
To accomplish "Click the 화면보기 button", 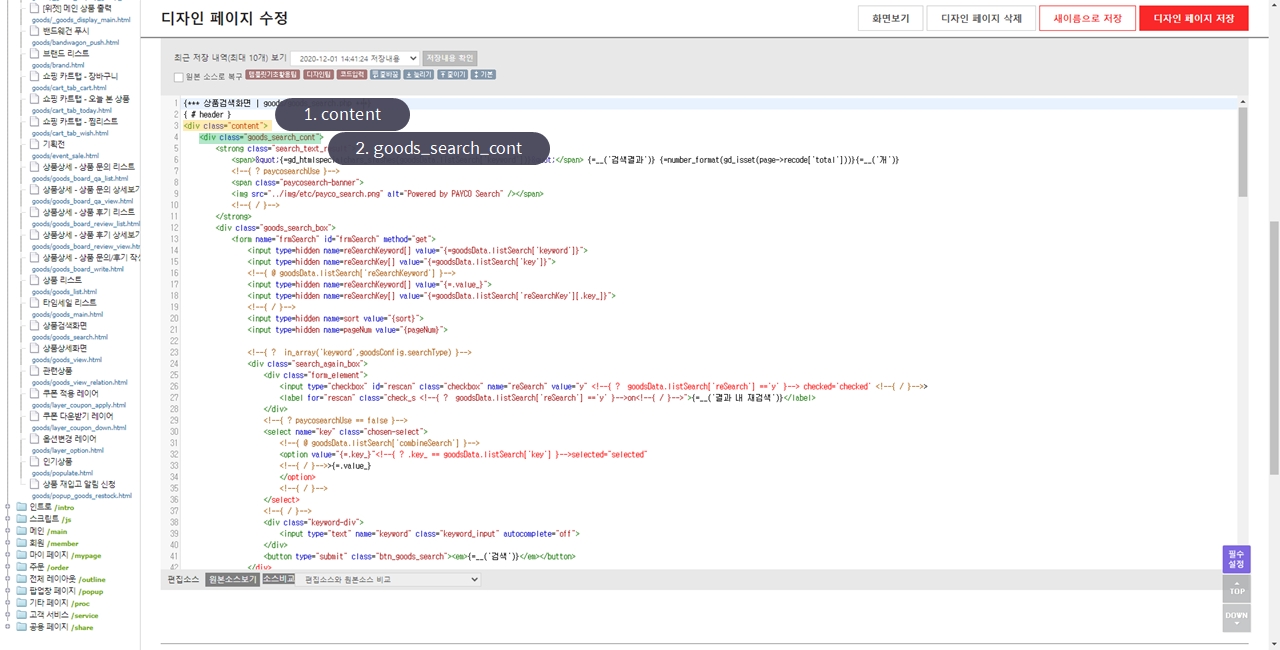I will click(890, 18).
